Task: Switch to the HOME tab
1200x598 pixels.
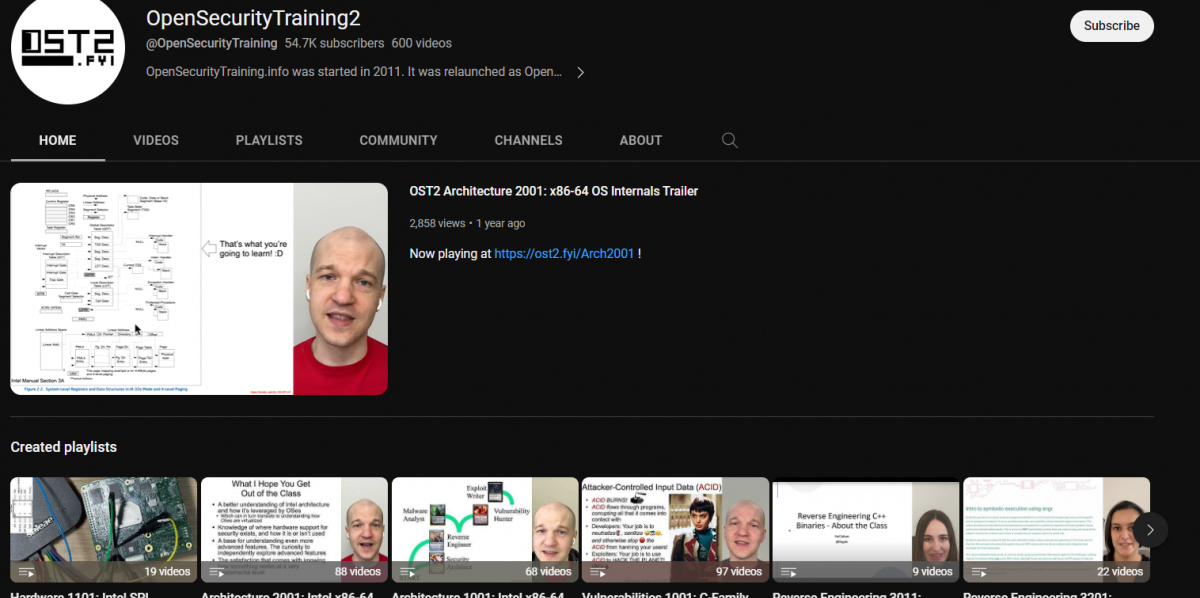Action: (x=57, y=140)
